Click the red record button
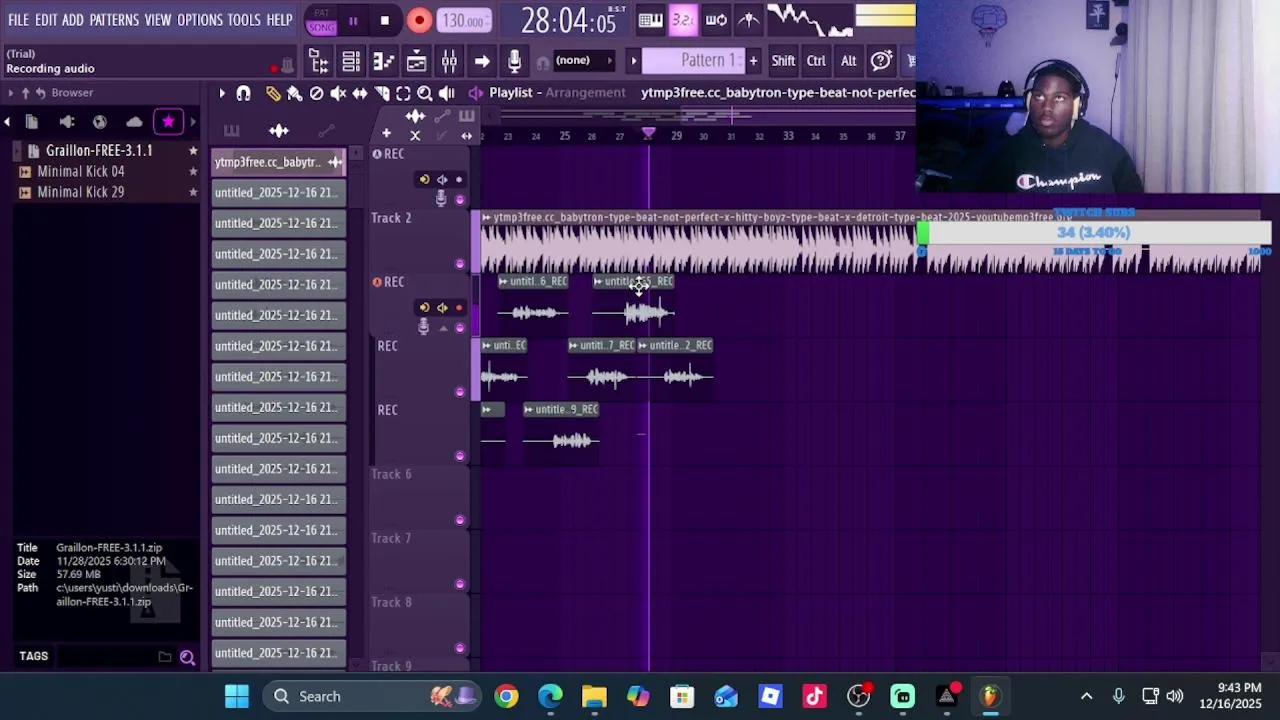 click(x=419, y=21)
